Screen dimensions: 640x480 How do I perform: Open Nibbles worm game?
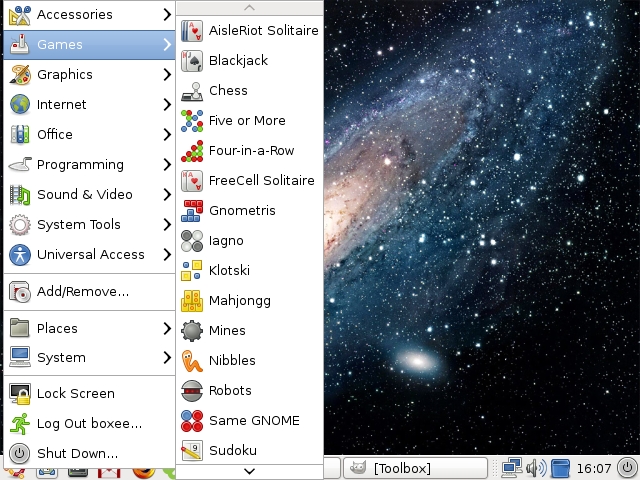pyautogui.click(x=249, y=360)
